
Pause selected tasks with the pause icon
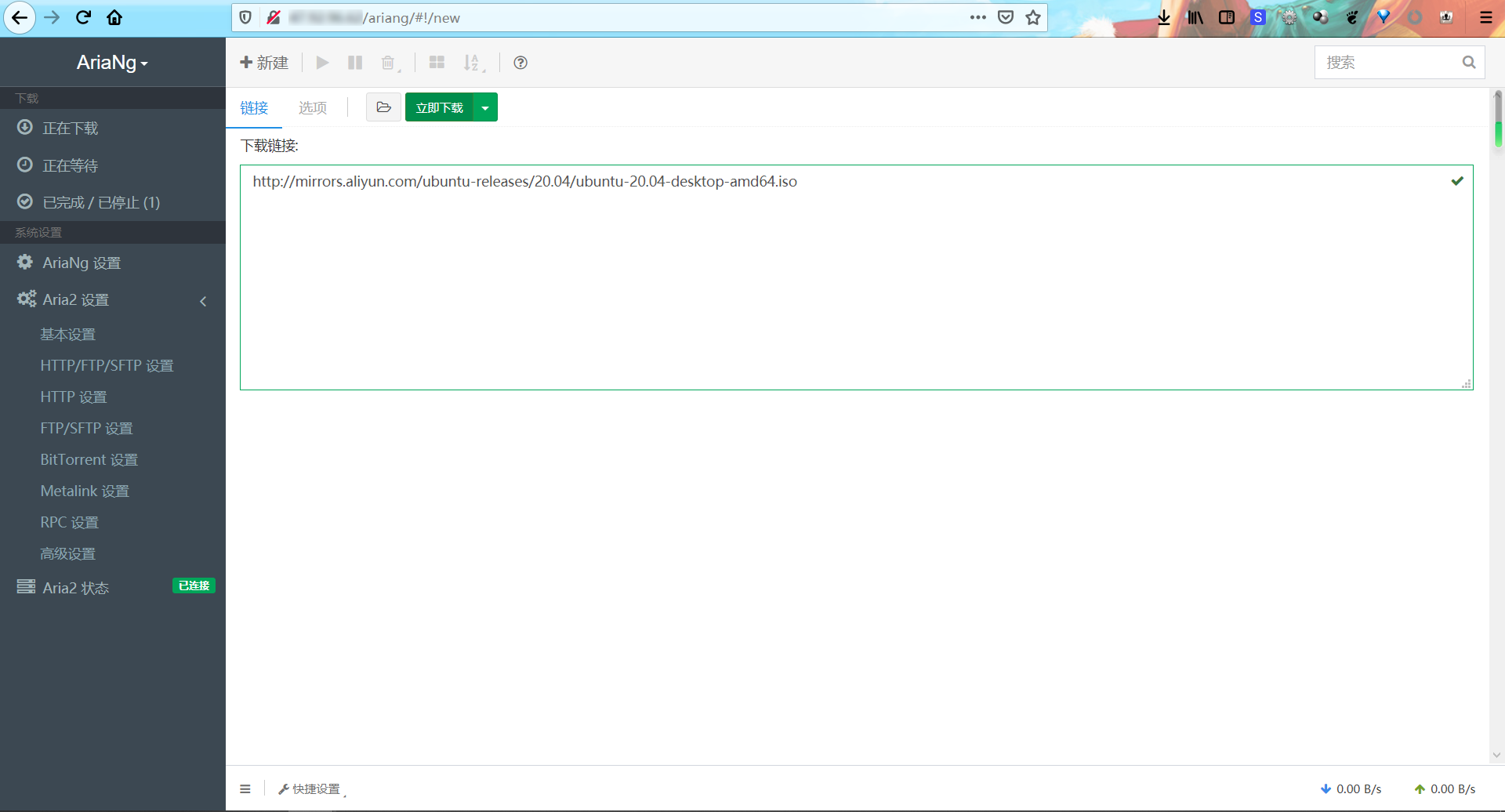pos(355,63)
